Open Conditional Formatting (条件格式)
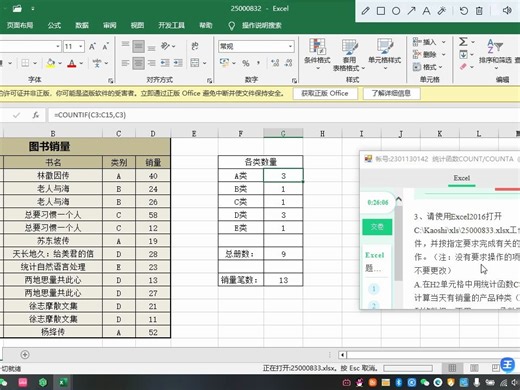This screenshot has width=520, height=390. 317,54
